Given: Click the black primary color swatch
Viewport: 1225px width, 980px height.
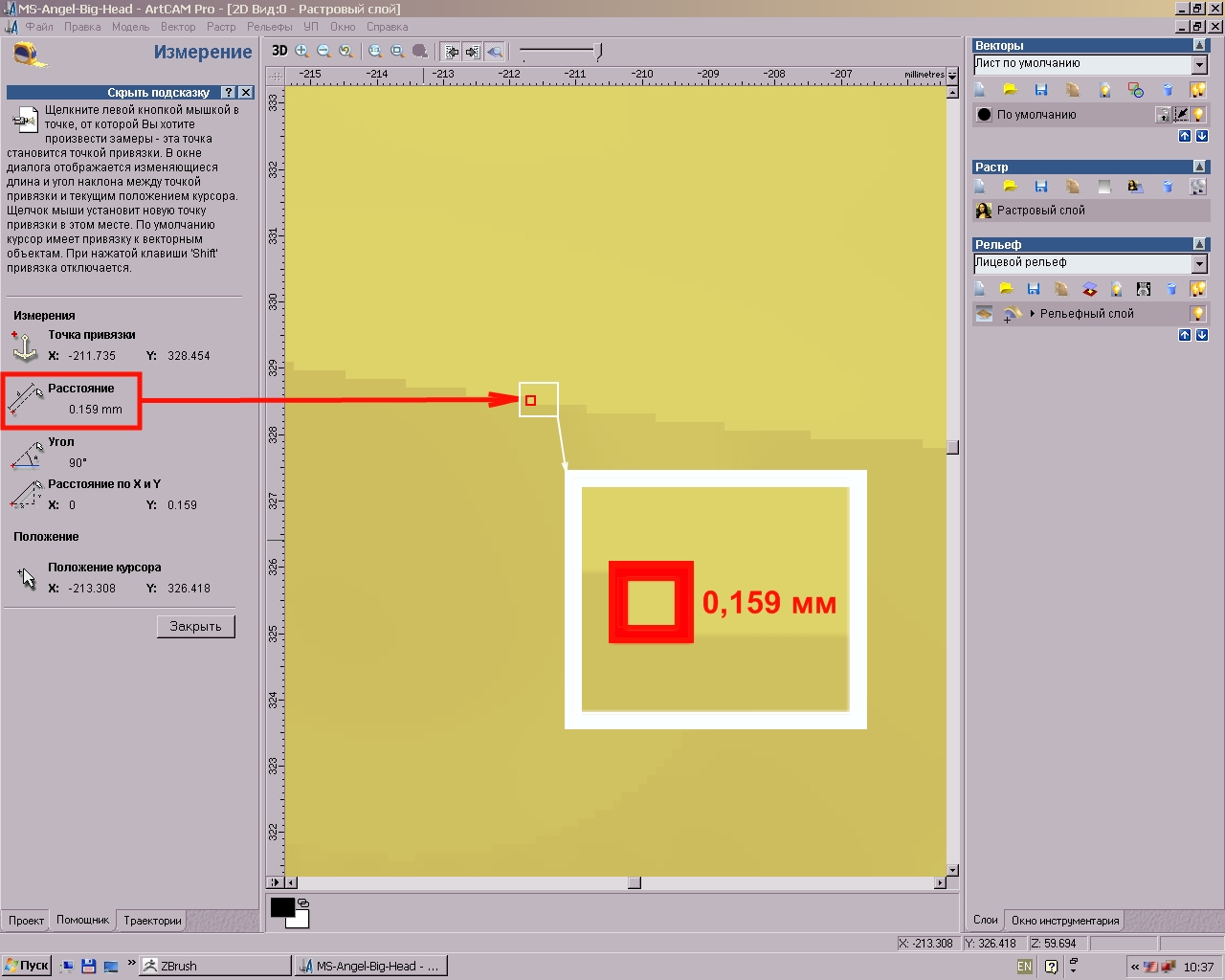Looking at the screenshot, I should (282, 907).
